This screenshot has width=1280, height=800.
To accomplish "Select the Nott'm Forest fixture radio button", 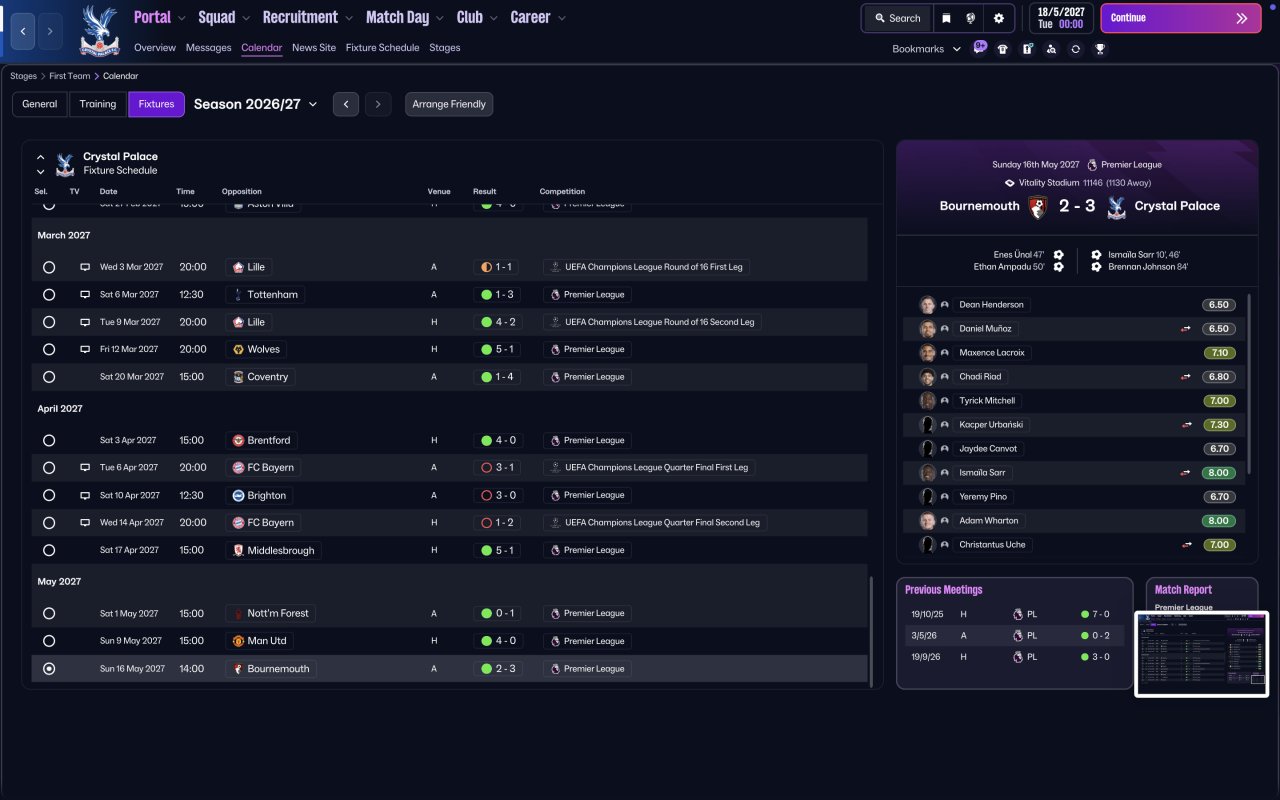I will point(49,613).
